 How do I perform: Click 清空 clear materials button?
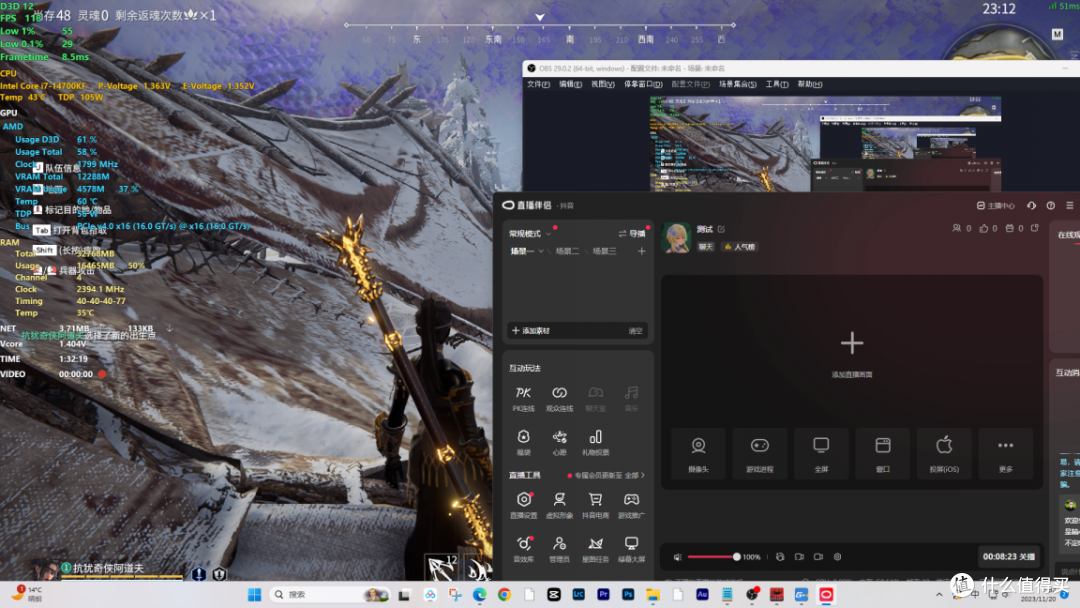click(x=635, y=331)
